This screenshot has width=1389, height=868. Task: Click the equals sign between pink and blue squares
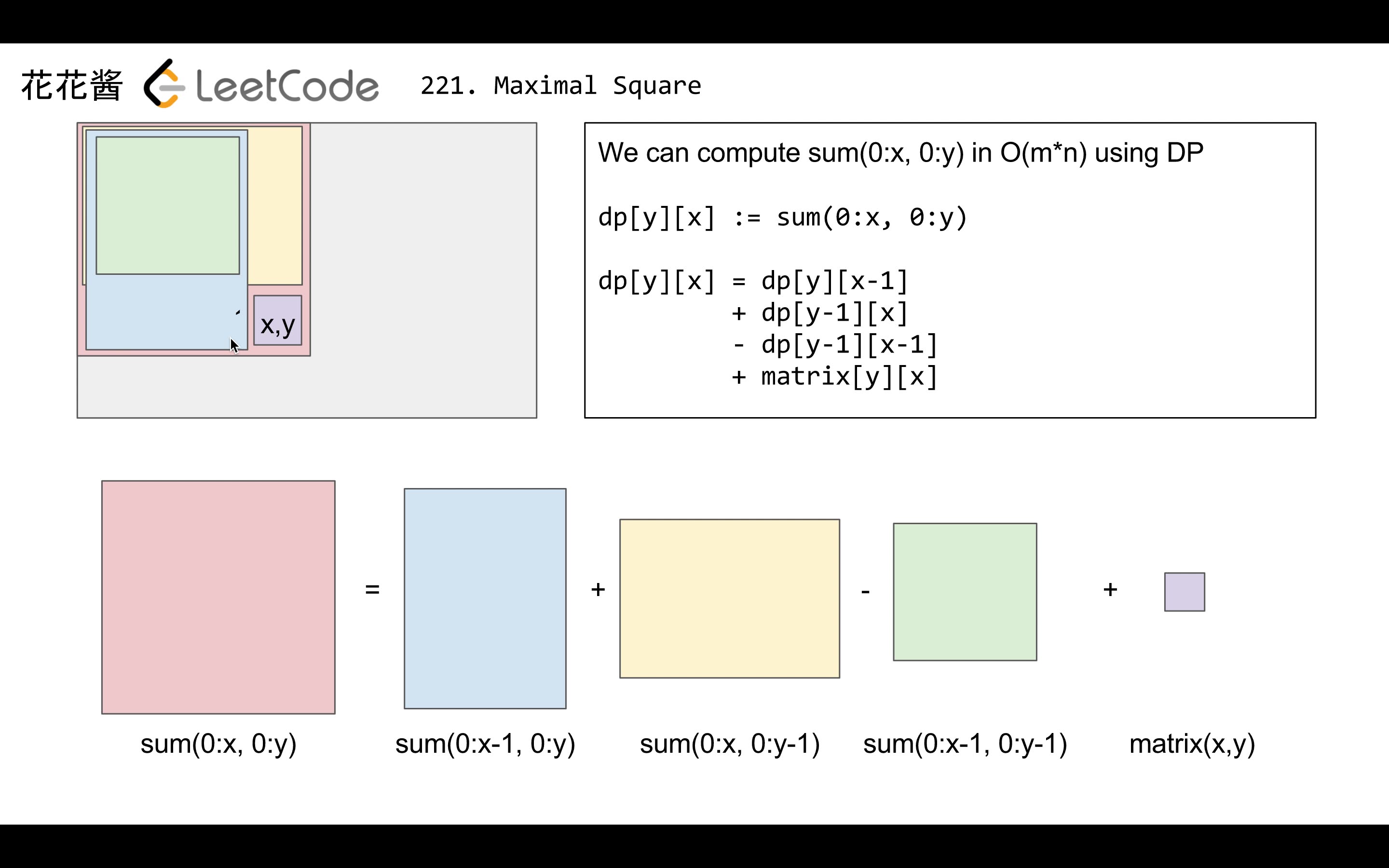(x=372, y=590)
